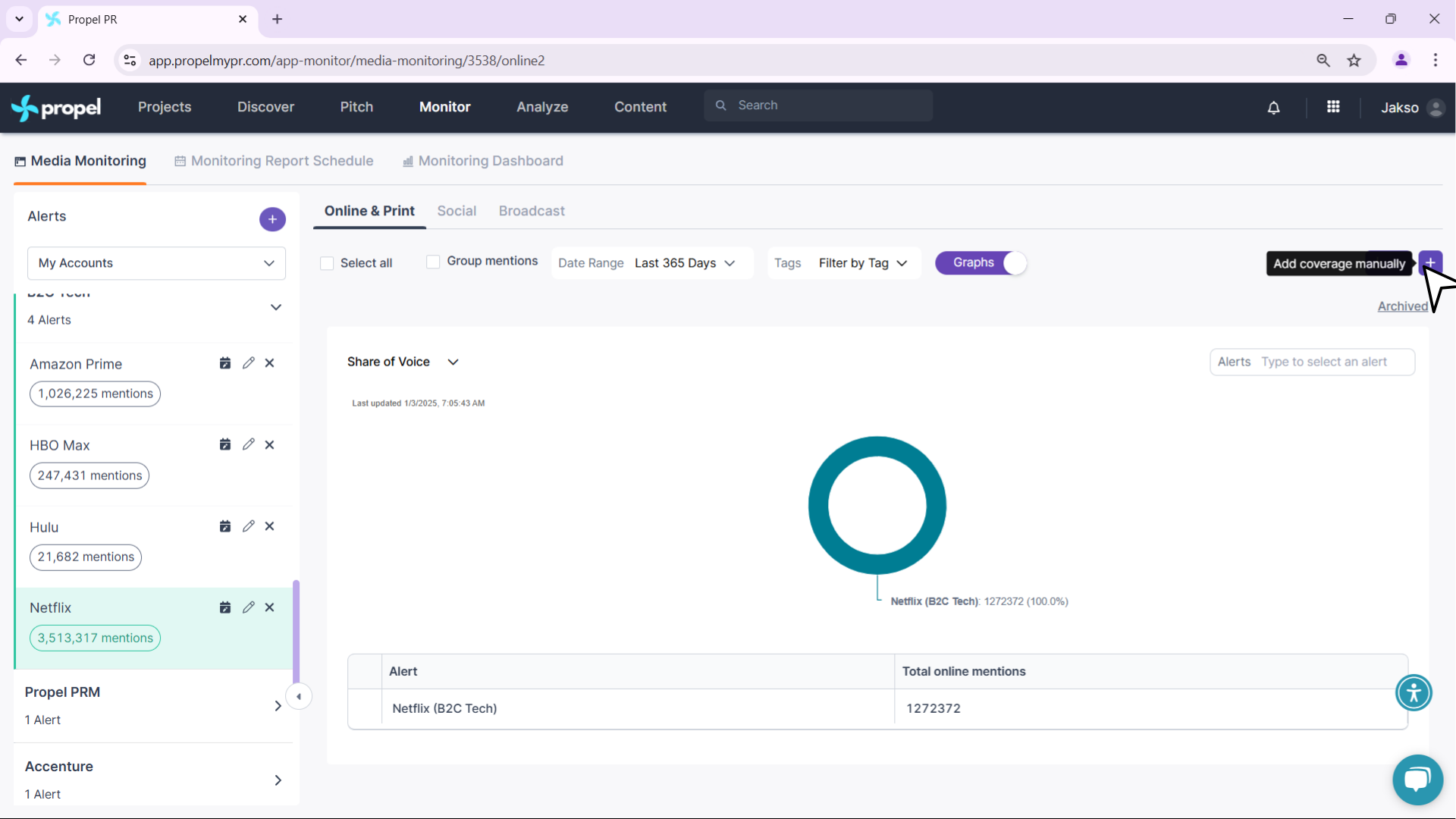
Task: Open Monitoring Dashboard tab
Action: 483,161
